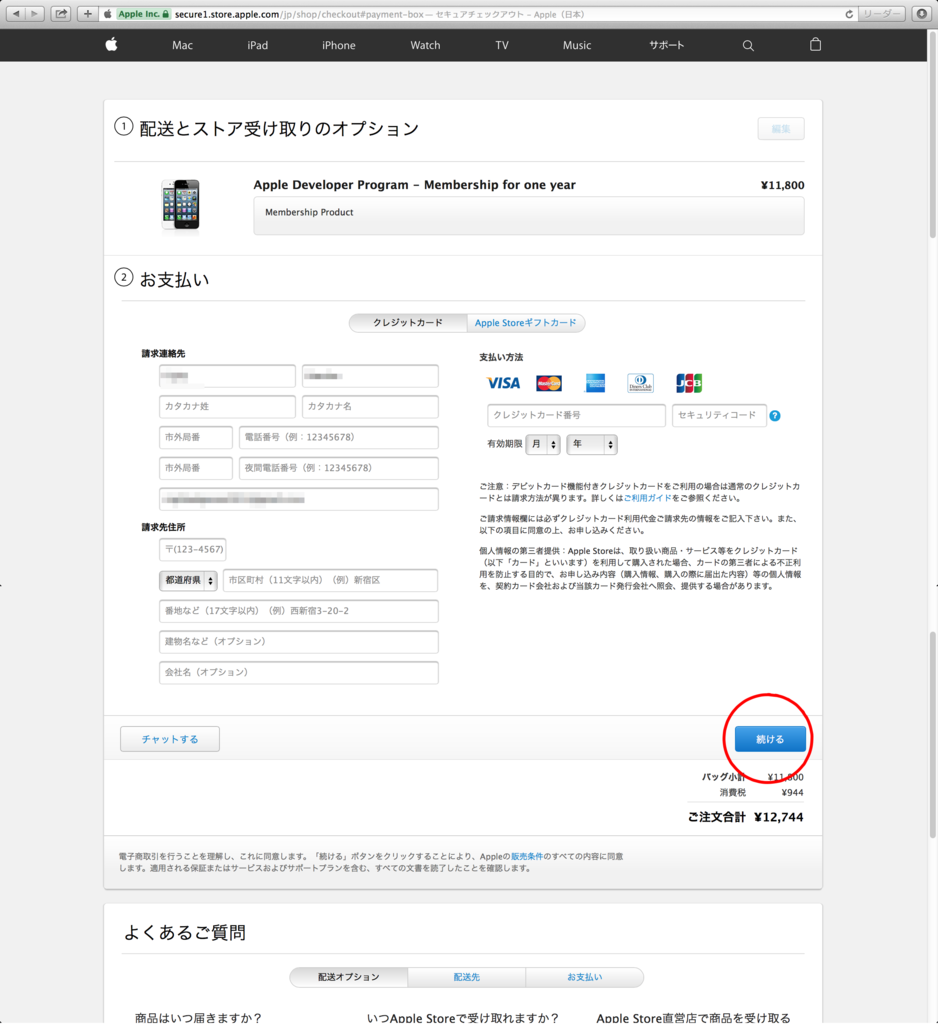Open the Mac menu item
The width and height of the screenshot is (938, 1024).
(x=182, y=45)
